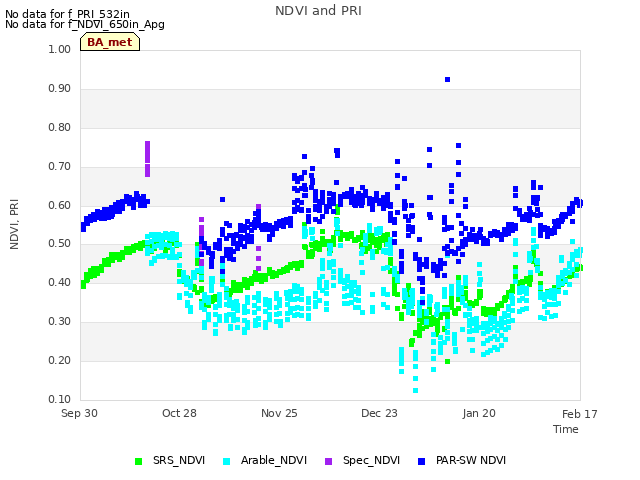Click the 1.00 y-axis tick label
The width and height of the screenshot is (640, 480).
point(60,50)
